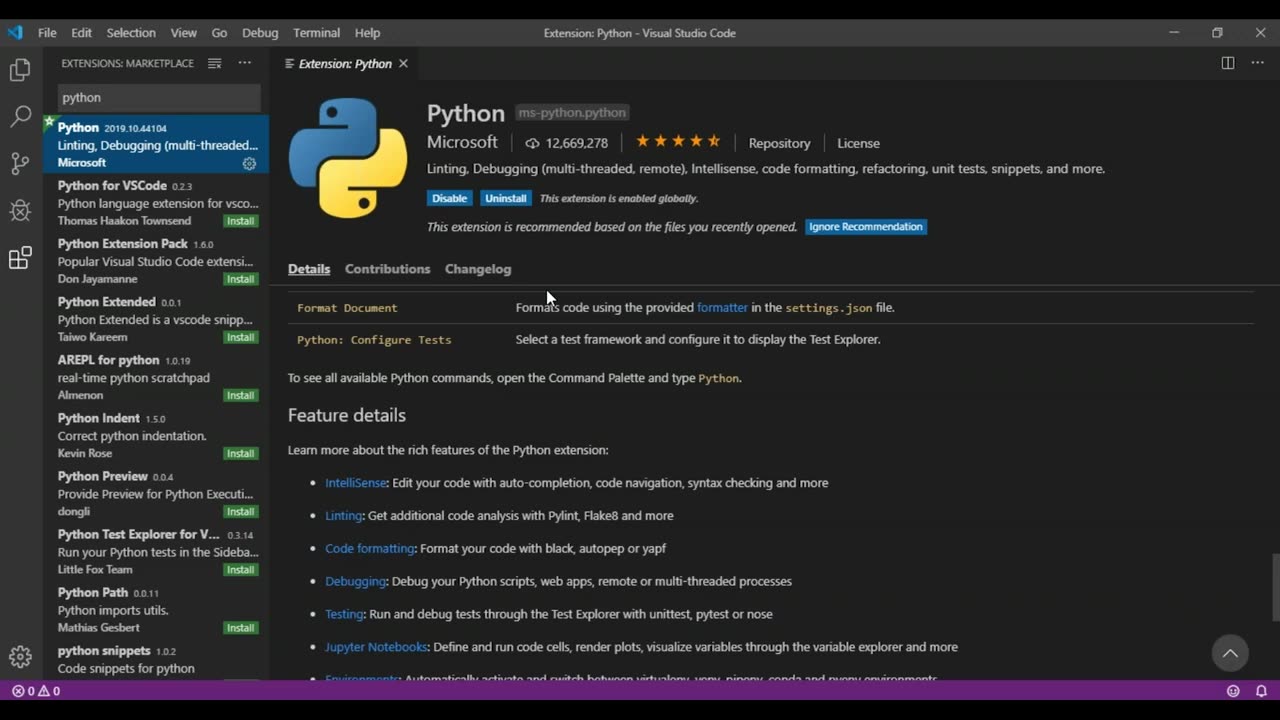
Task: Open the Extensions view icon
Action: [x=20, y=258]
